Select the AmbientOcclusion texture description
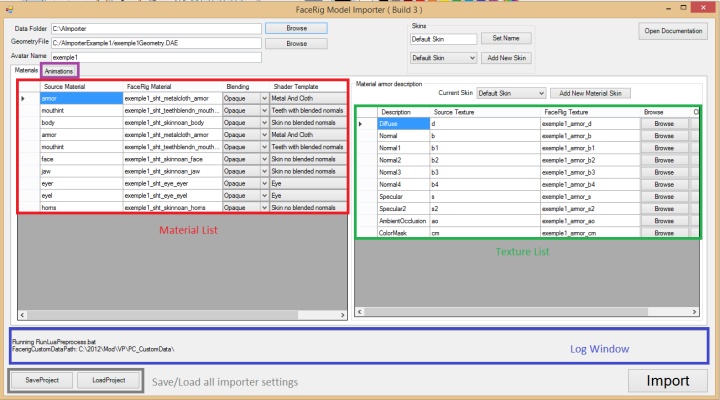The image size is (720, 400). coord(404,221)
